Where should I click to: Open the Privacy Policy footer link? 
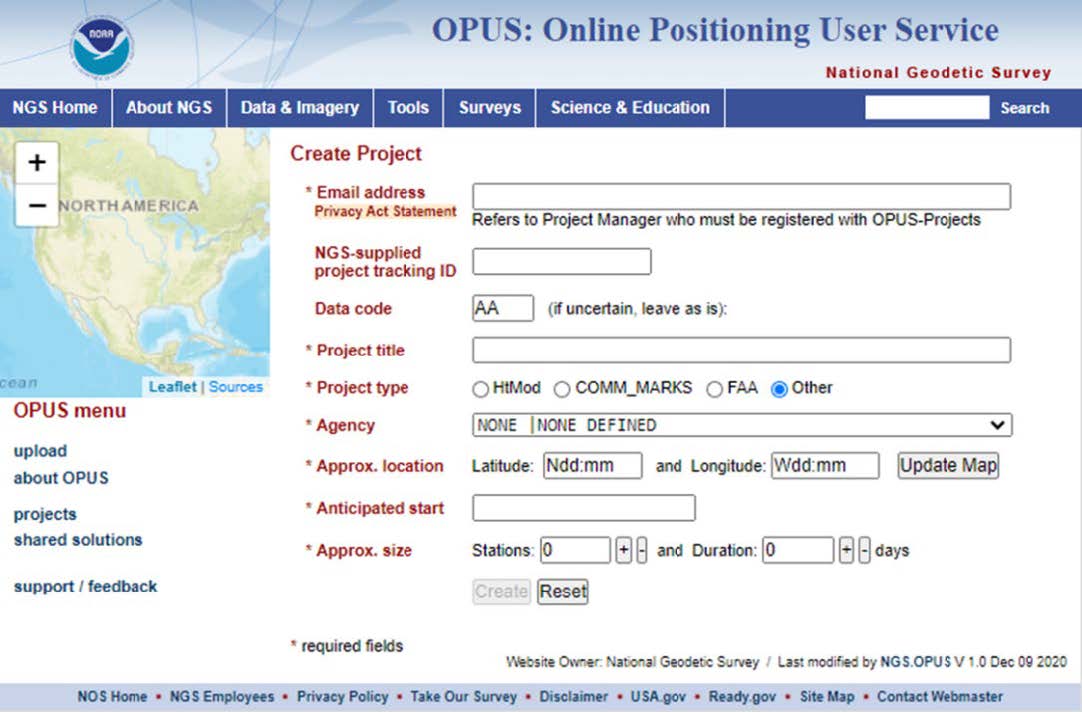tap(342, 696)
